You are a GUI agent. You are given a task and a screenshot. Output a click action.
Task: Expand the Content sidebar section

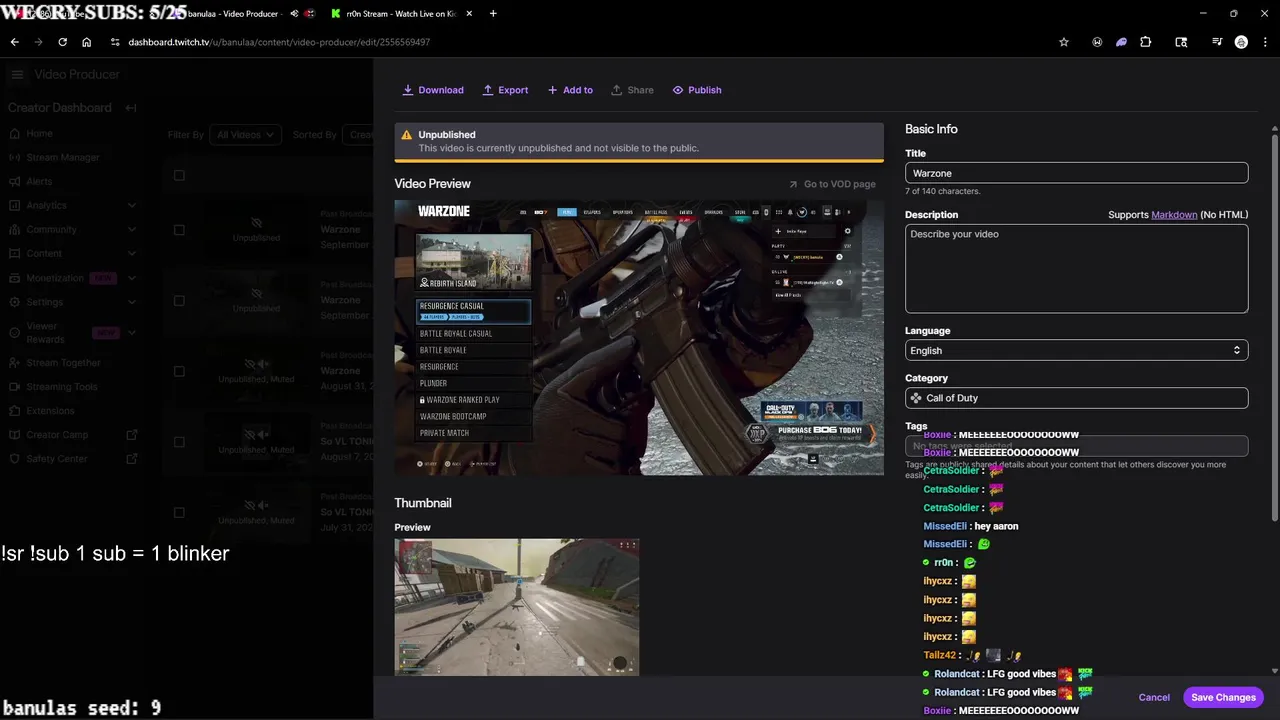click(132, 253)
